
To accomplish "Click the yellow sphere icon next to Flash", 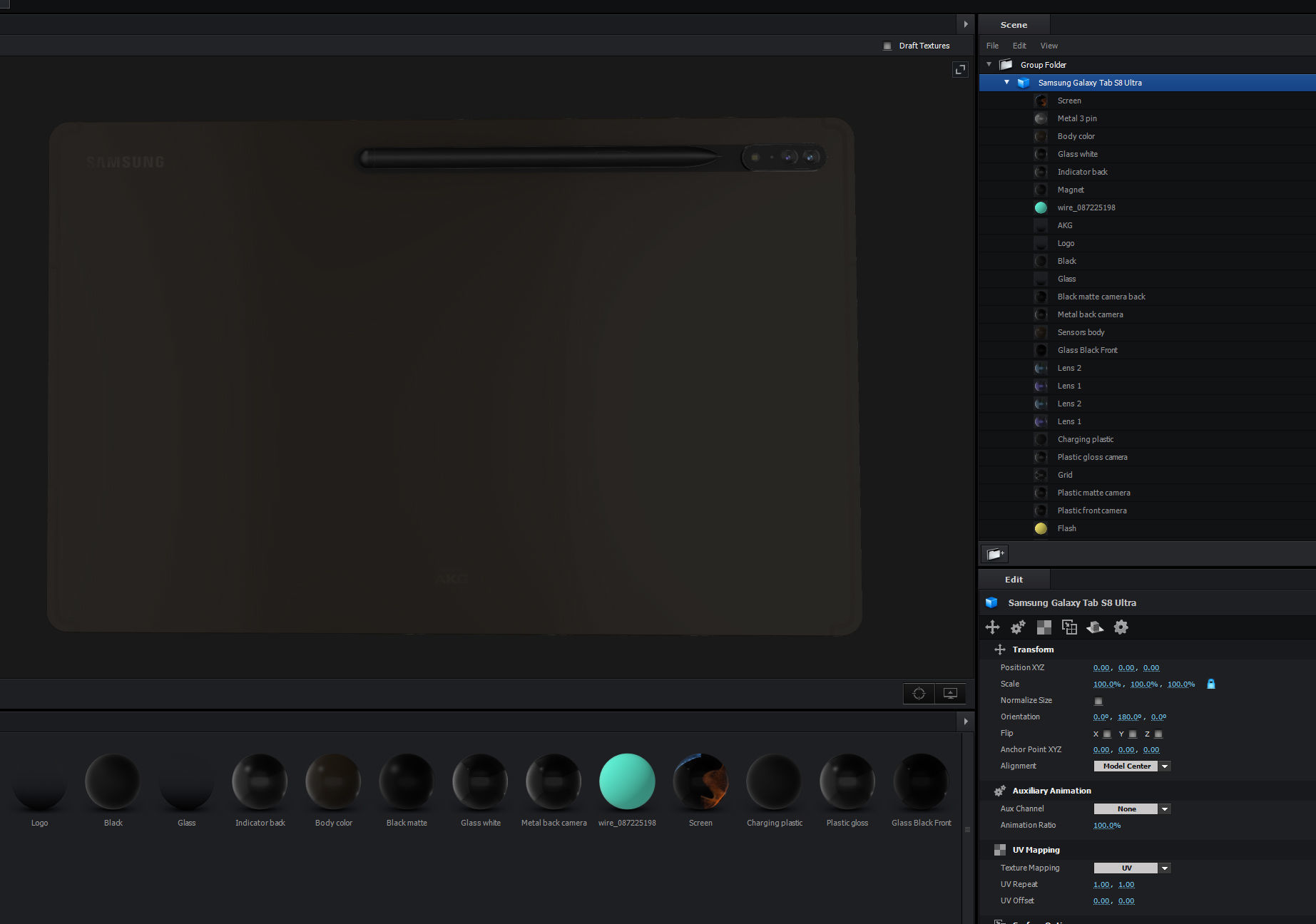I will (x=1041, y=528).
